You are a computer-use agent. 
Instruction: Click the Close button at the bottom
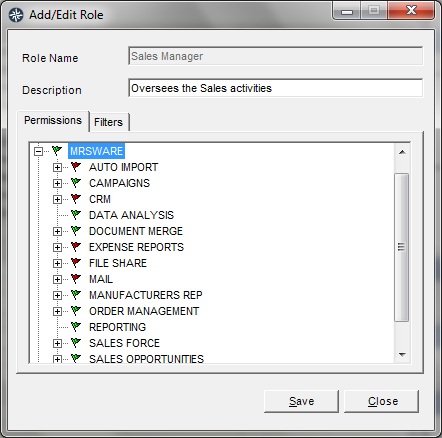click(x=382, y=401)
